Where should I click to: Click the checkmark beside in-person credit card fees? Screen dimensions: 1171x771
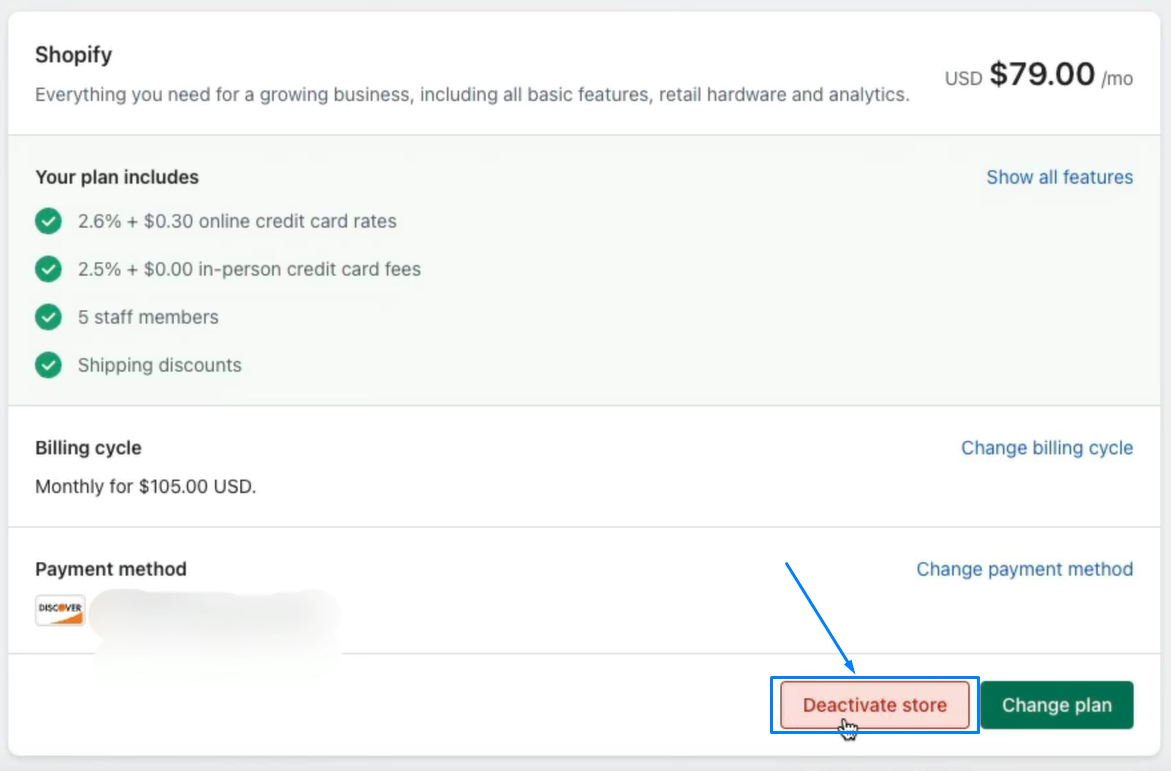[49, 269]
